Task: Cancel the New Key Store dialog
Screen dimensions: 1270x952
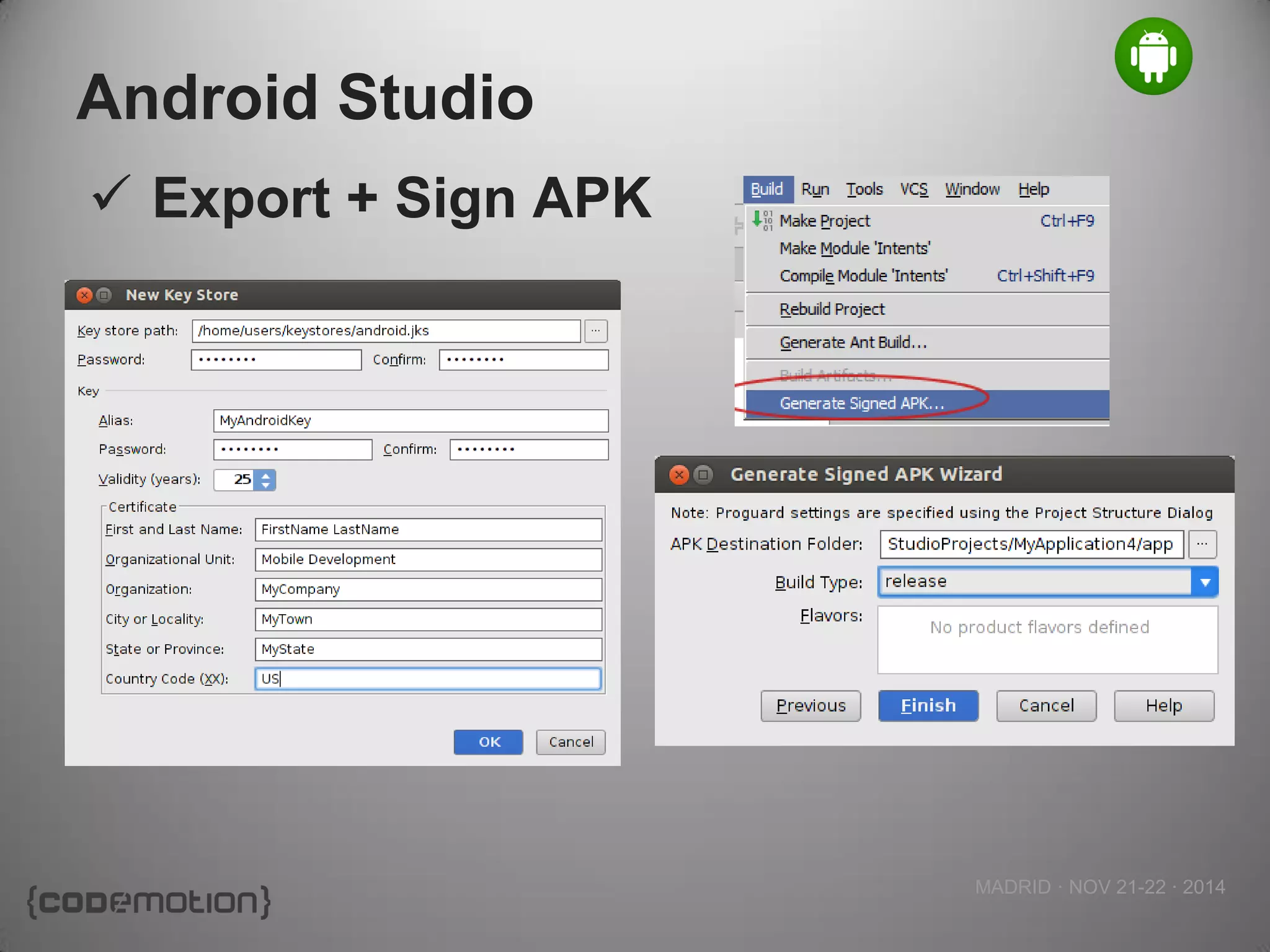Action: (x=571, y=742)
